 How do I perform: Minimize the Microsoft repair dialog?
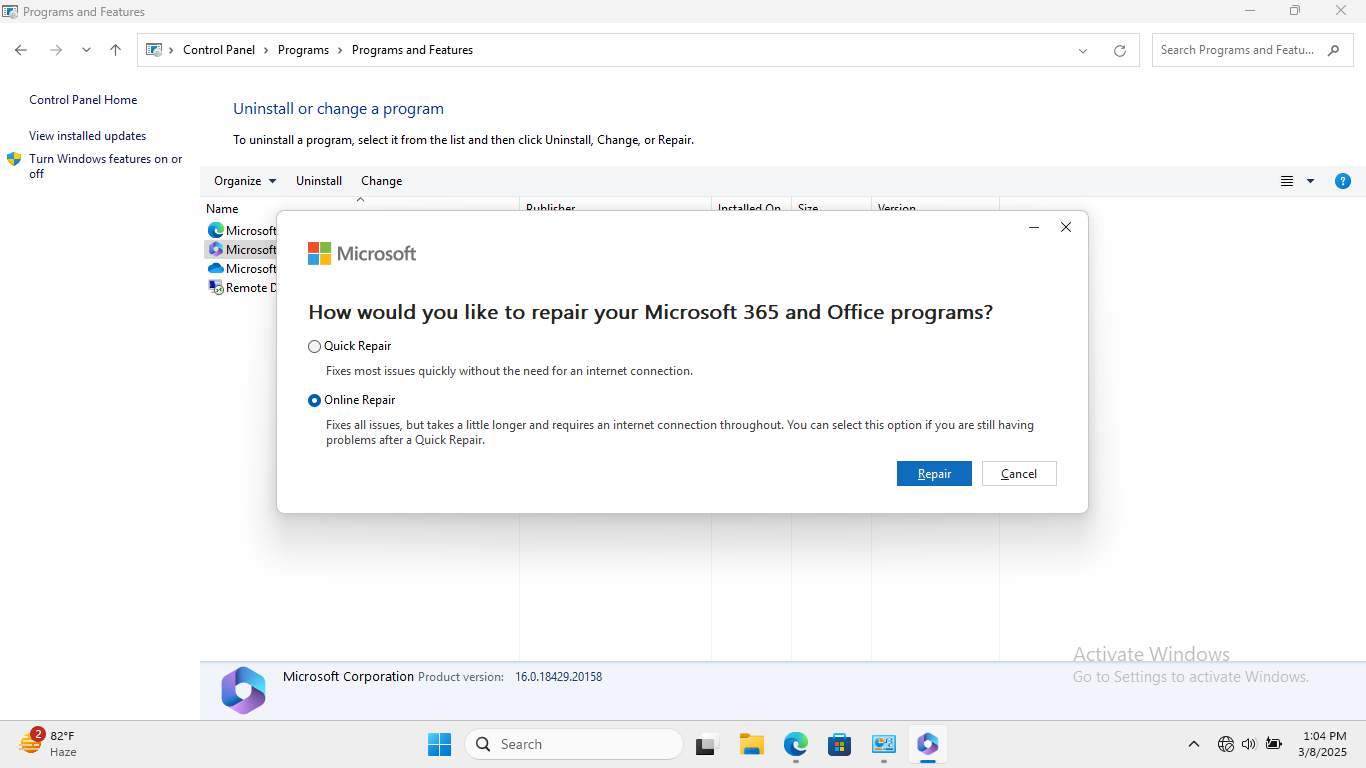coord(1034,227)
